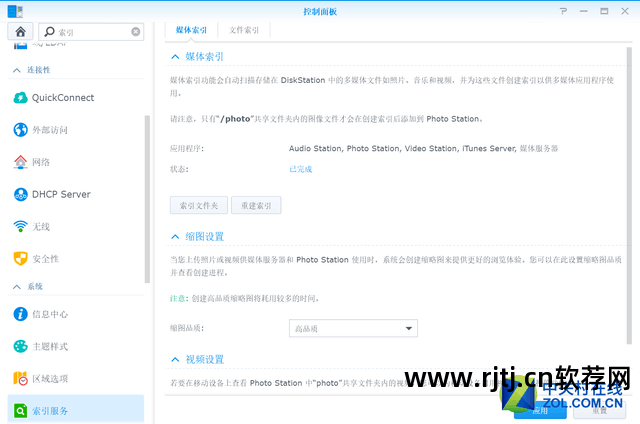This screenshot has width=640, height=424.
Task: Click the 应用程序 applications list text
Action: pos(423,149)
